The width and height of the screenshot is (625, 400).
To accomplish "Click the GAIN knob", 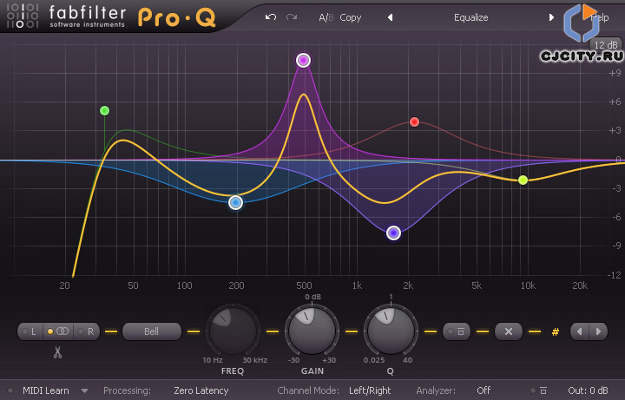I will click(x=312, y=331).
